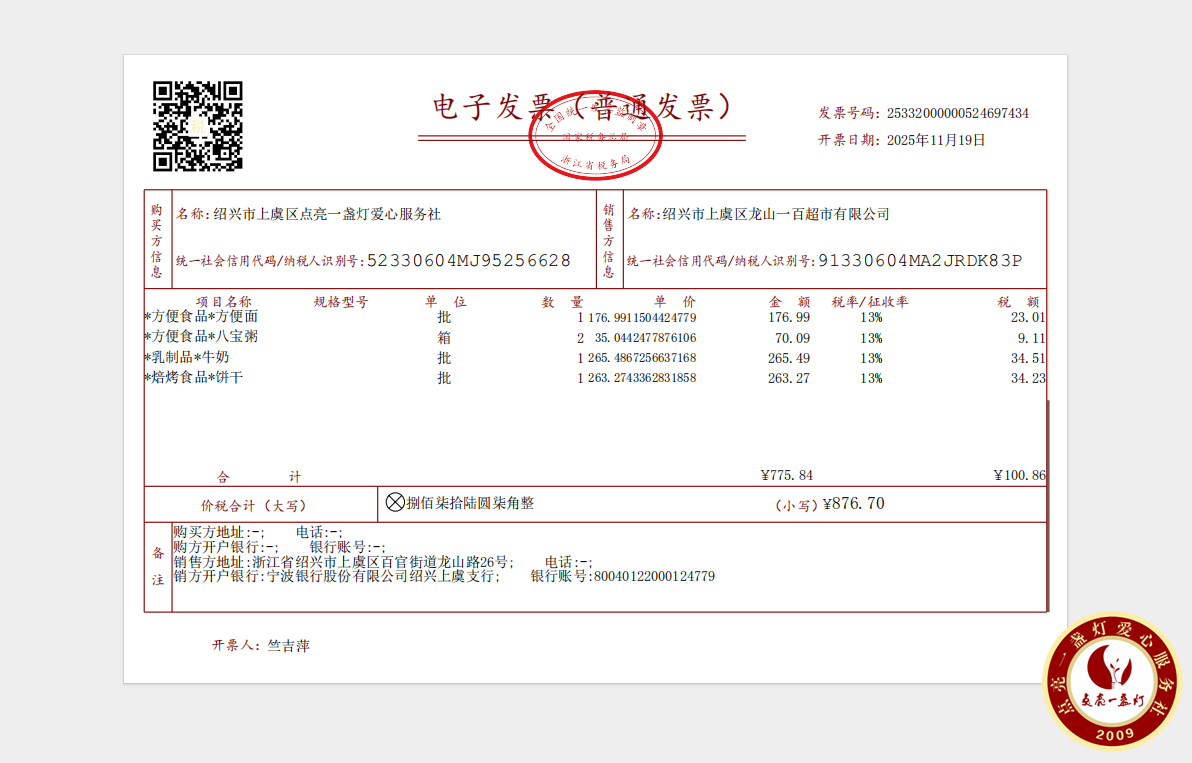Click seller tax ID 91330604MA2JRDK83P
Image resolution: width=1192 pixels, height=763 pixels.
point(920,261)
